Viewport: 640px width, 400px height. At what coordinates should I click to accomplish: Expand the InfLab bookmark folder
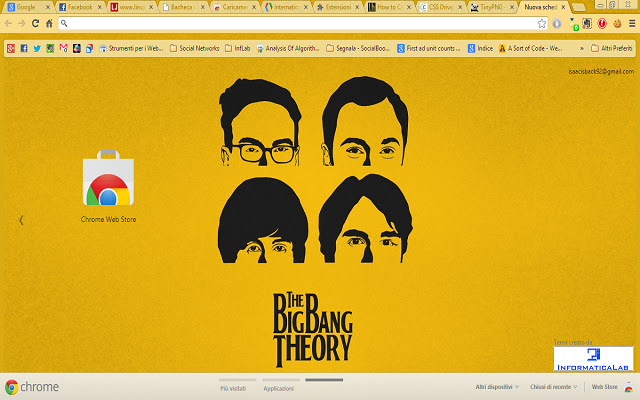[238, 49]
